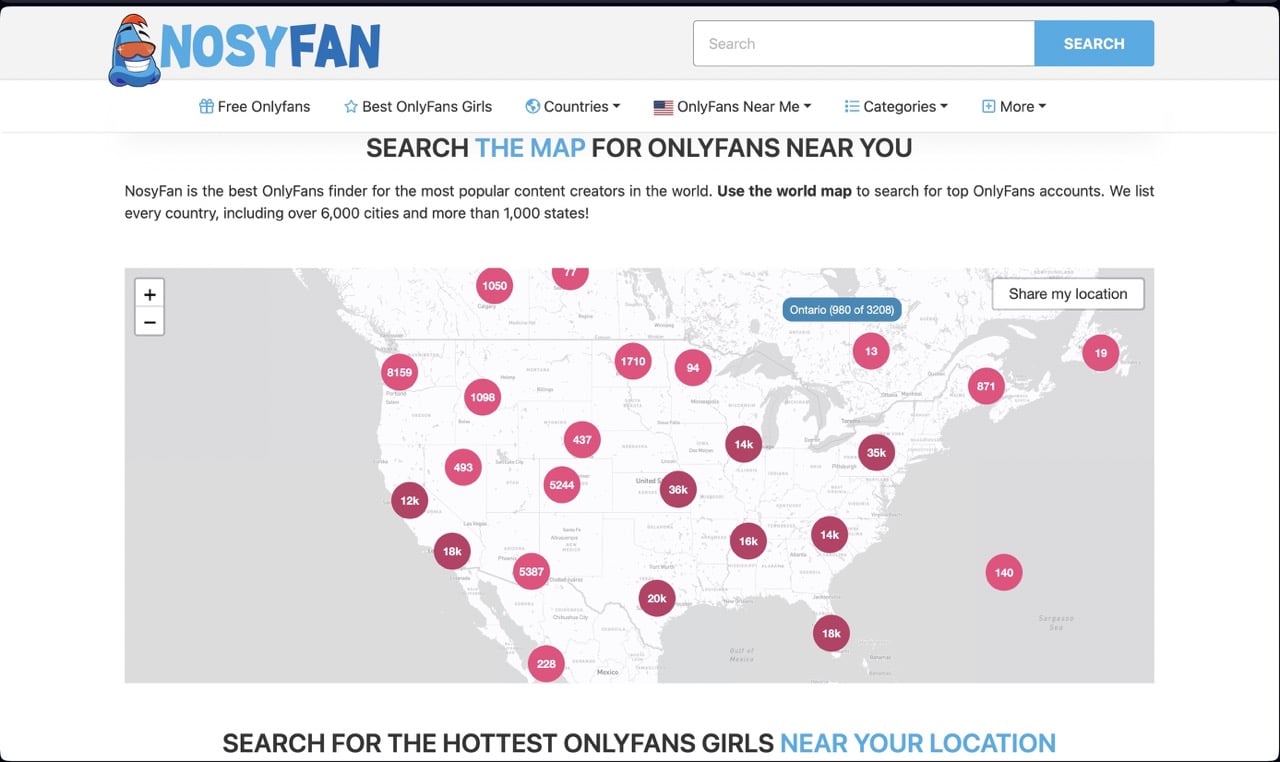This screenshot has height=762, width=1280.
Task: Select the 12k map cluster
Action: point(410,500)
